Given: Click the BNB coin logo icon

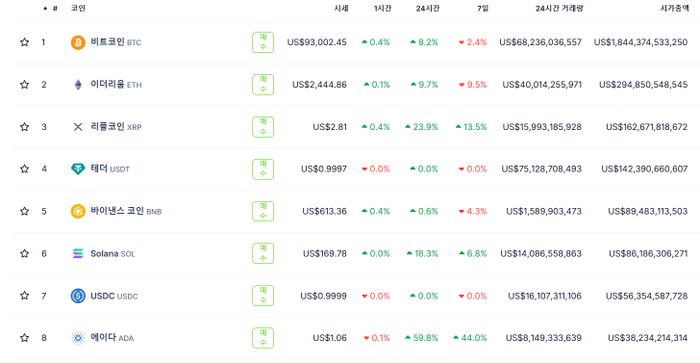Looking at the screenshot, I should tap(78, 211).
